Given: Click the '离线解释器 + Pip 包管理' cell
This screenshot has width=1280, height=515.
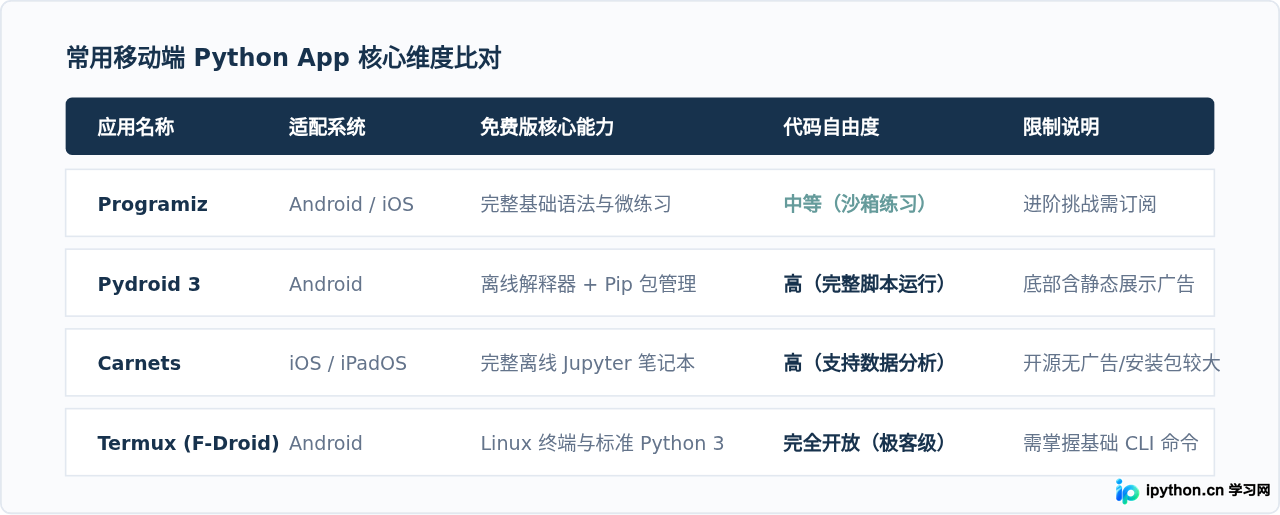Looking at the screenshot, I should (588, 284).
